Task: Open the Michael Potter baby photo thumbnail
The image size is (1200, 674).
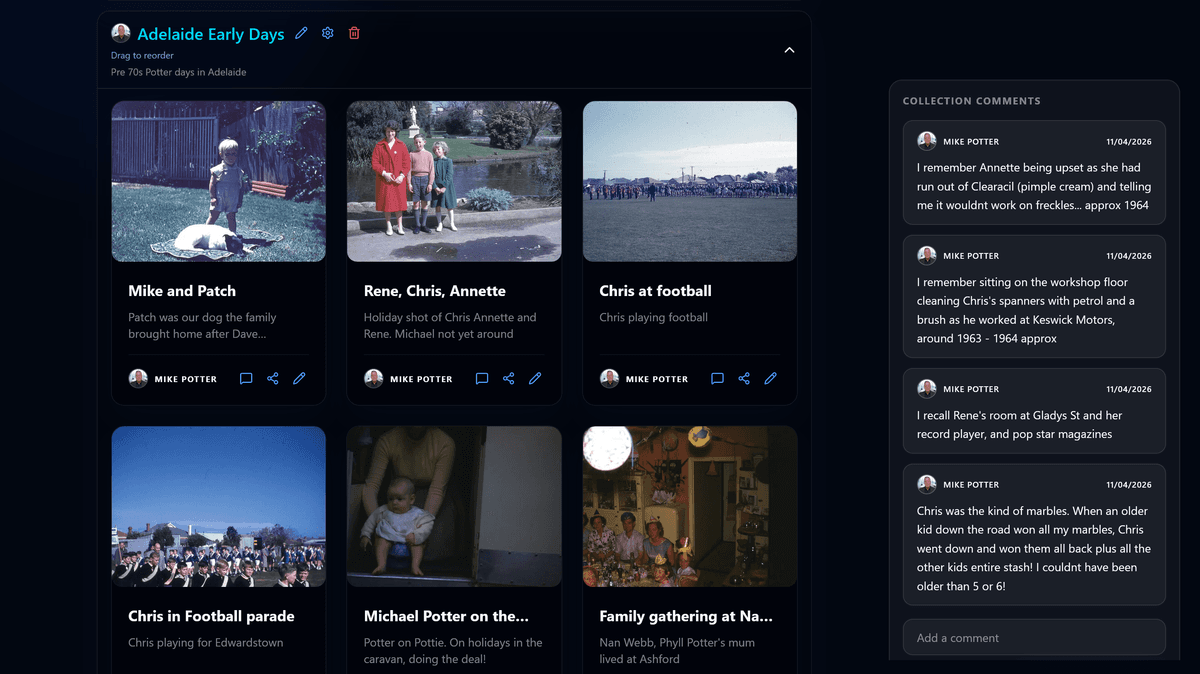Action: tap(454, 506)
